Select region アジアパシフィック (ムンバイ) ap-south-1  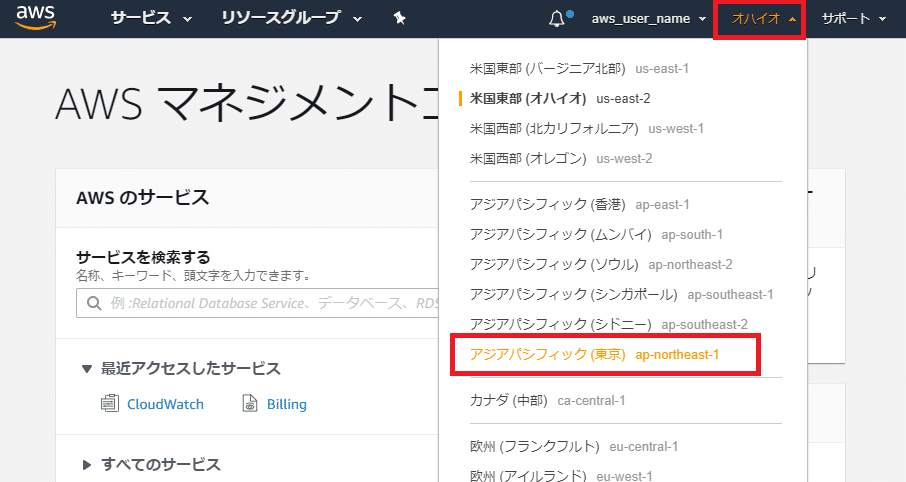pos(596,235)
